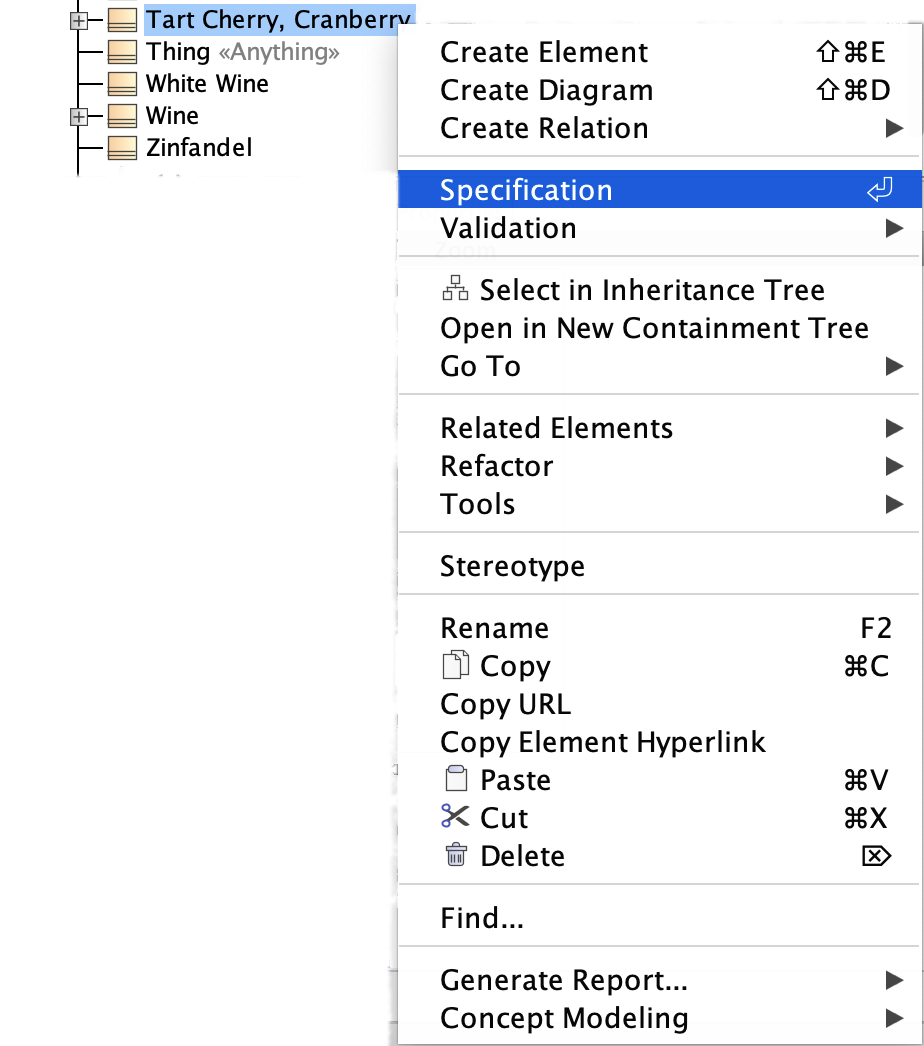This screenshot has width=924, height=1046.
Task: Click the Copy icon in context menu
Action: (x=455, y=667)
